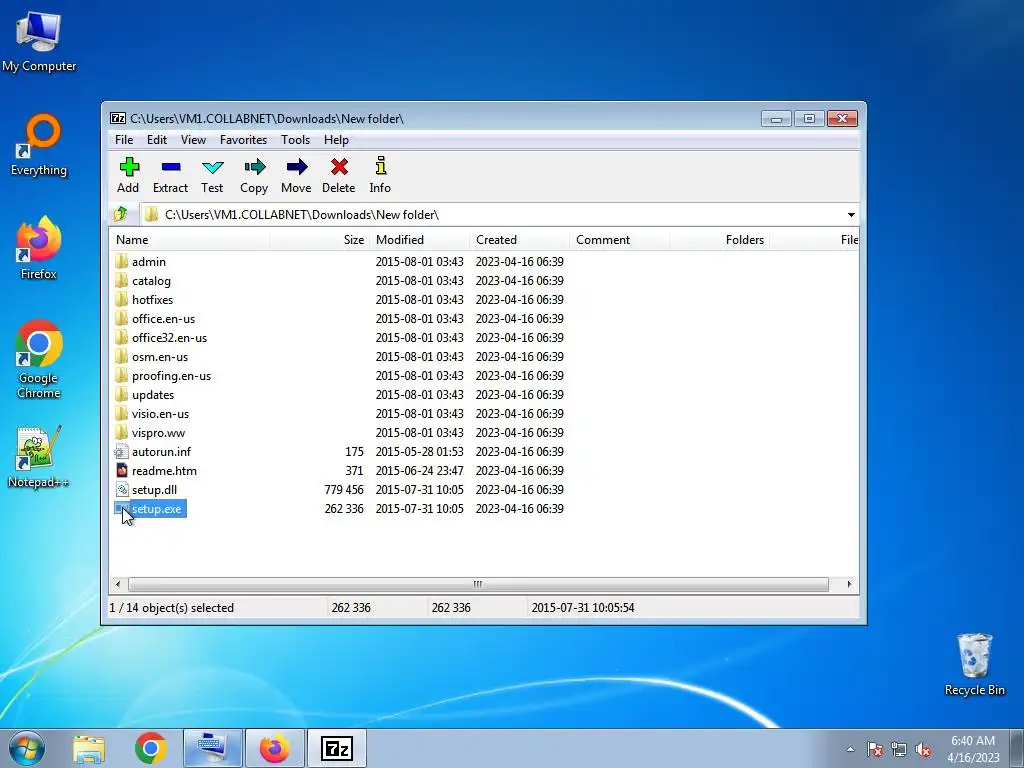Open the Recycle Bin
The image size is (1024, 768).
point(974,664)
